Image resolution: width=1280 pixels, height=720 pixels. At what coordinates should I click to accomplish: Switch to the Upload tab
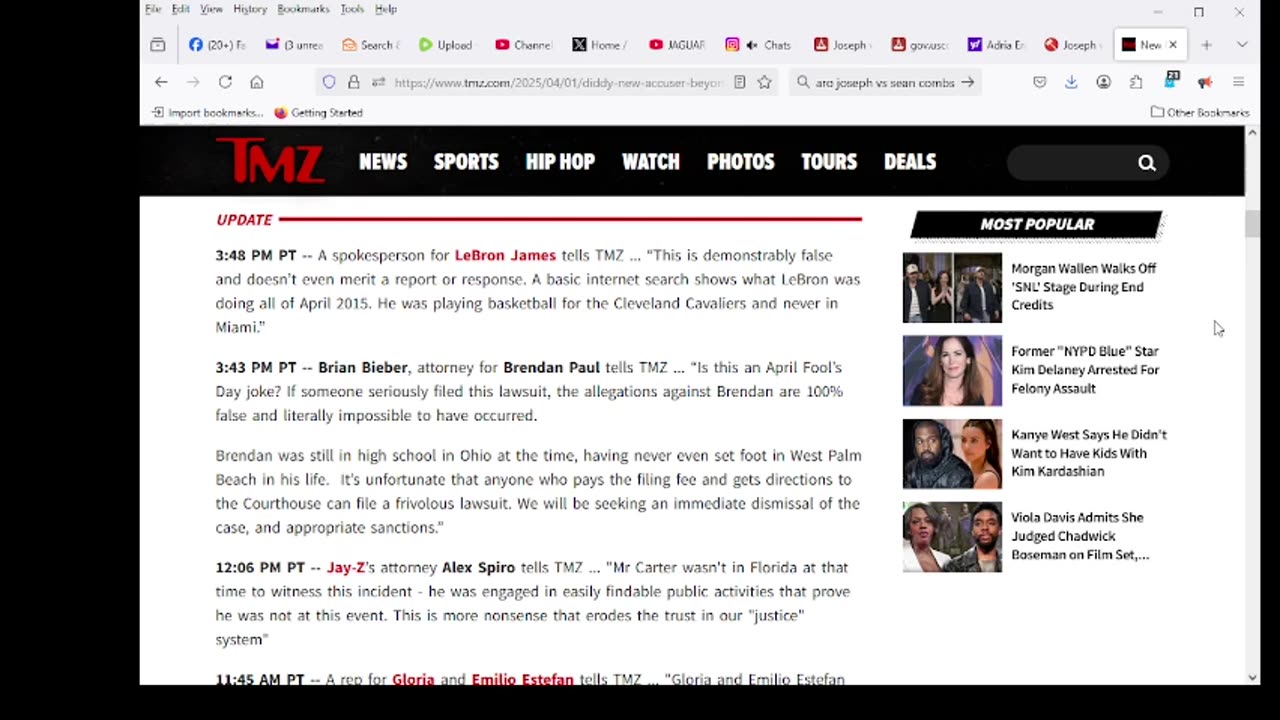[x=446, y=45]
